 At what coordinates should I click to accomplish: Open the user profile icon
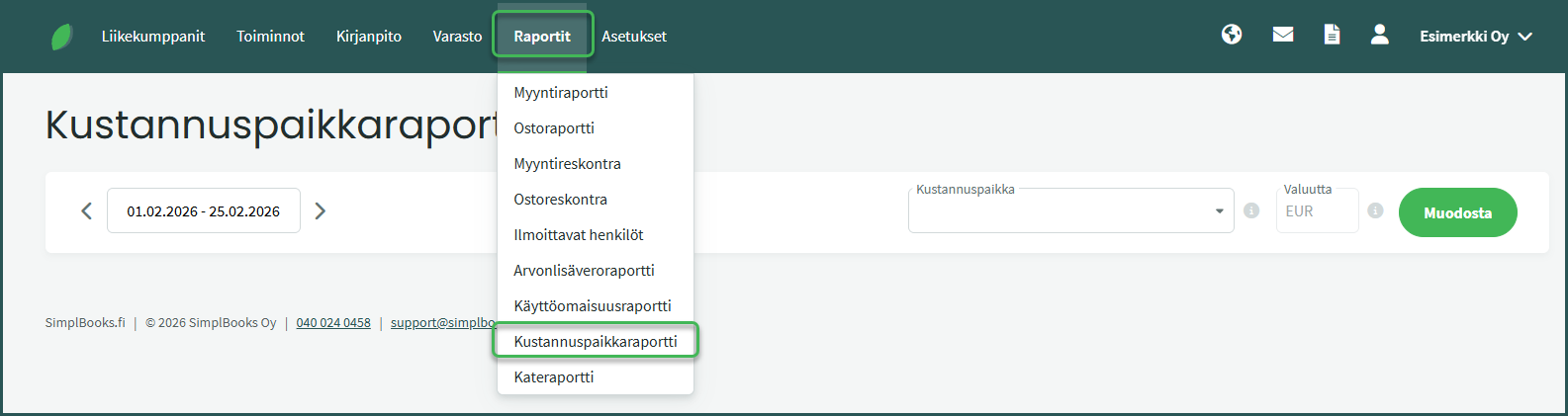pos(1380,35)
